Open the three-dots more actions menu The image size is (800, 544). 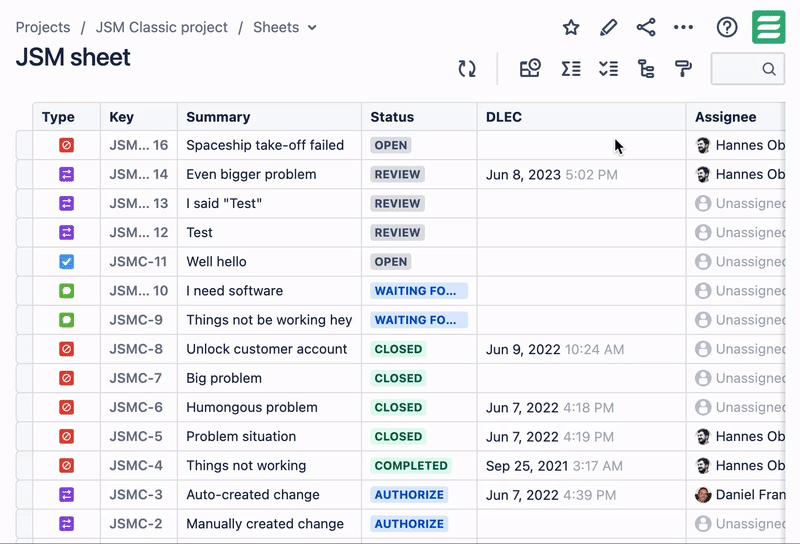pyautogui.click(x=683, y=28)
